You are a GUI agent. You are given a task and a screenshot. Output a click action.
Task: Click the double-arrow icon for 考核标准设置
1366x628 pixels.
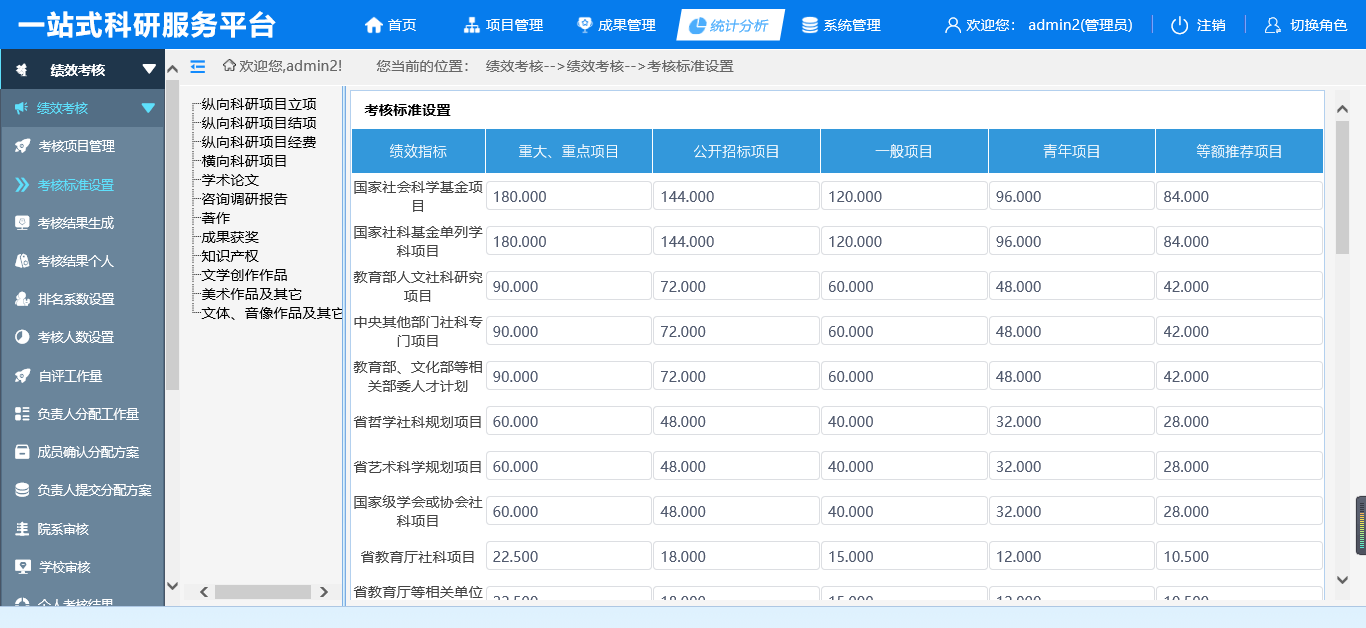(x=22, y=184)
